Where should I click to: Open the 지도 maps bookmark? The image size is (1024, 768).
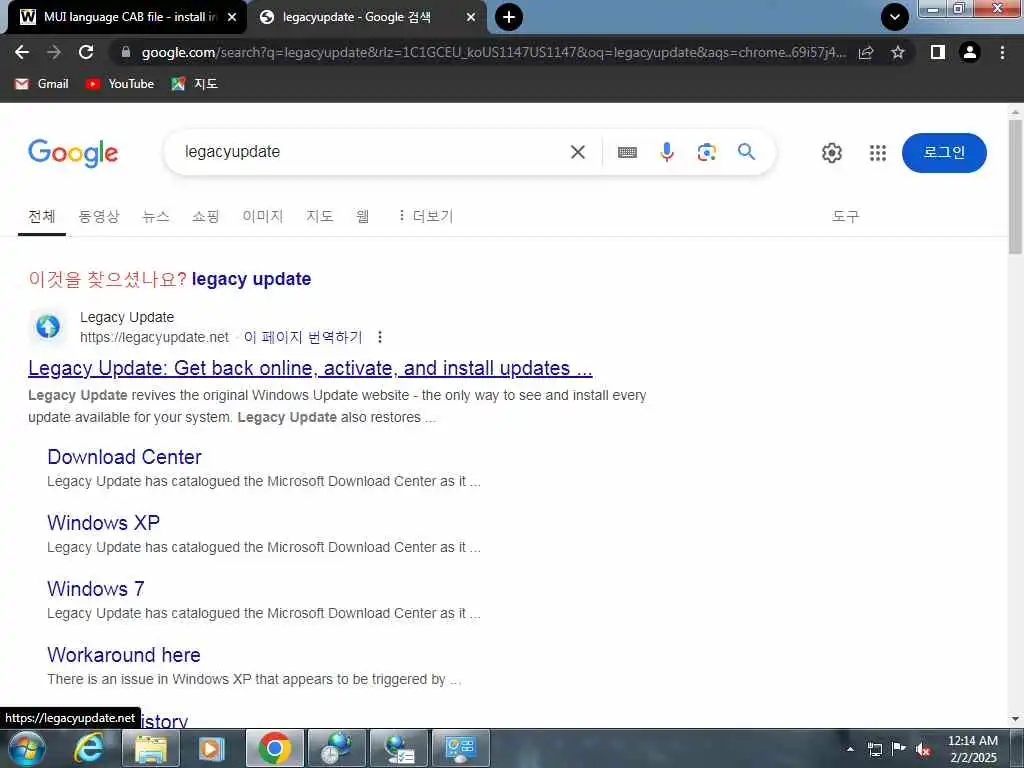(x=195, y=84)
